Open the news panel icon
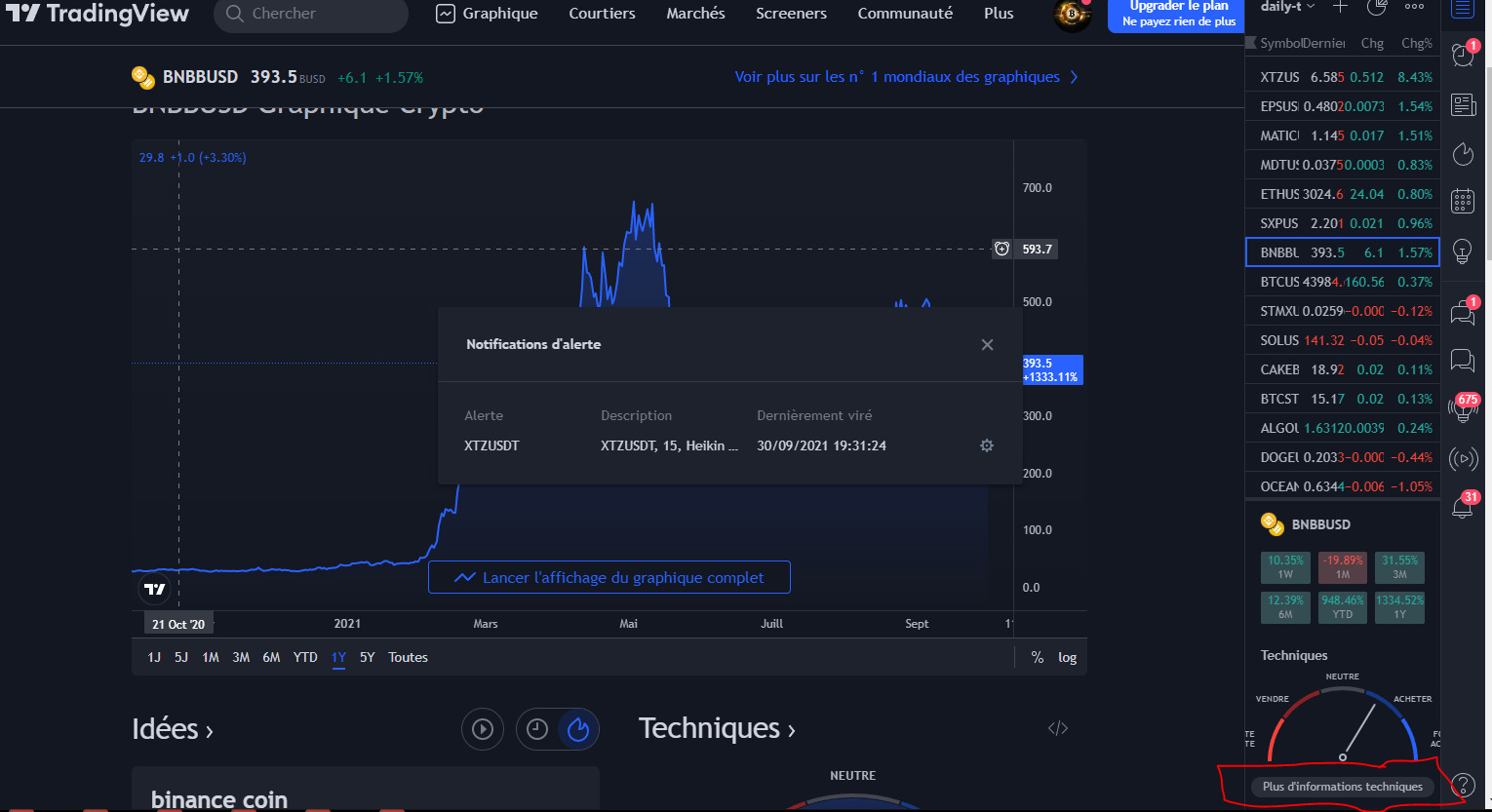The width and height of the screenshot is (1492, 812). [x=1463, y=104]
